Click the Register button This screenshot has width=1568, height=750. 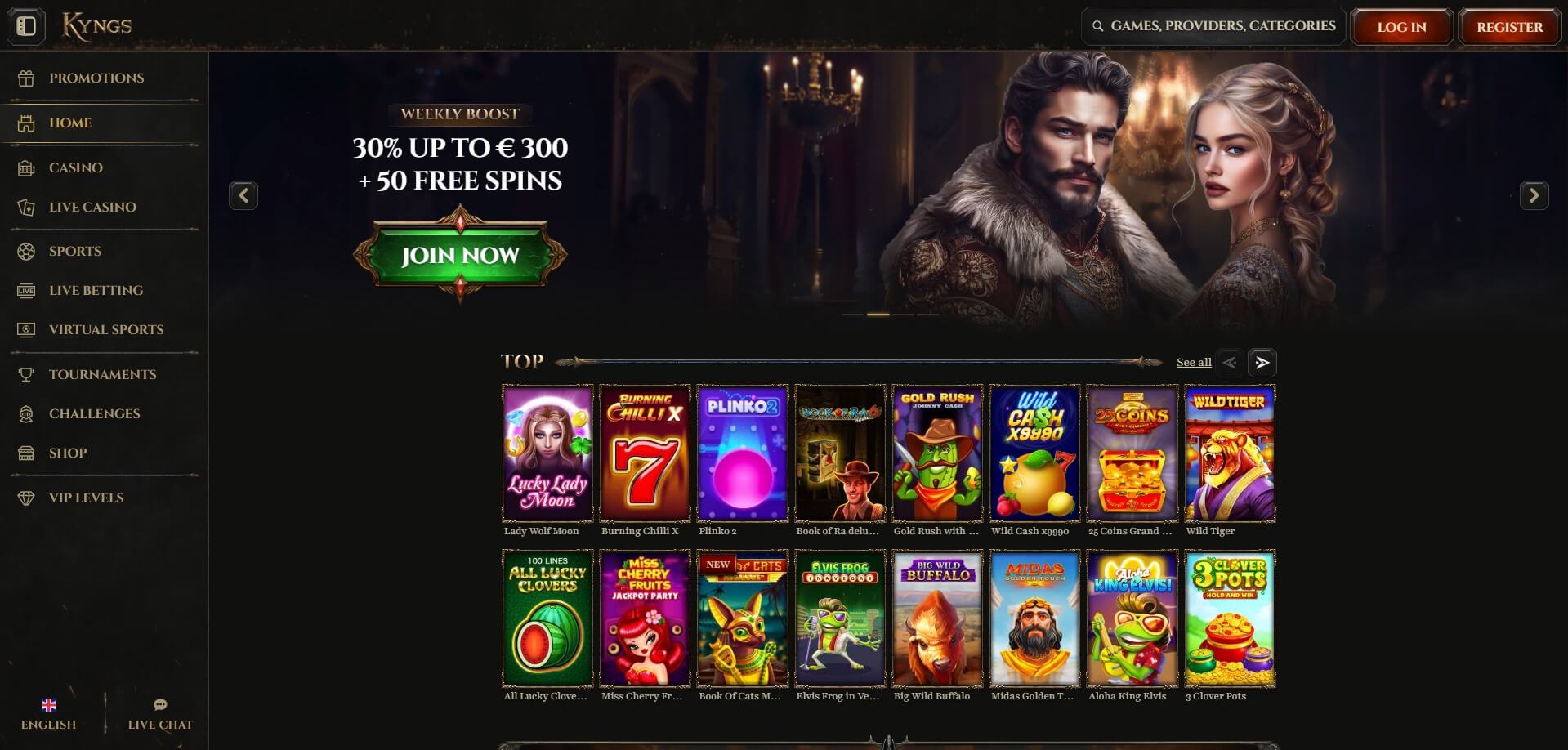pyautogui.click(x=1509, y=27)
